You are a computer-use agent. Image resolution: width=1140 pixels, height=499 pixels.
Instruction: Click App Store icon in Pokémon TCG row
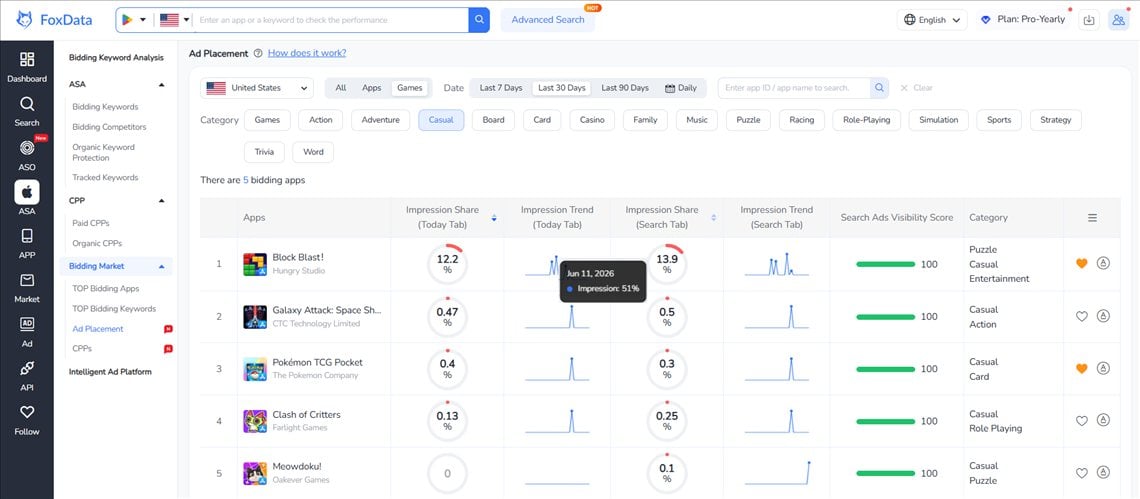click(1103, 369)
